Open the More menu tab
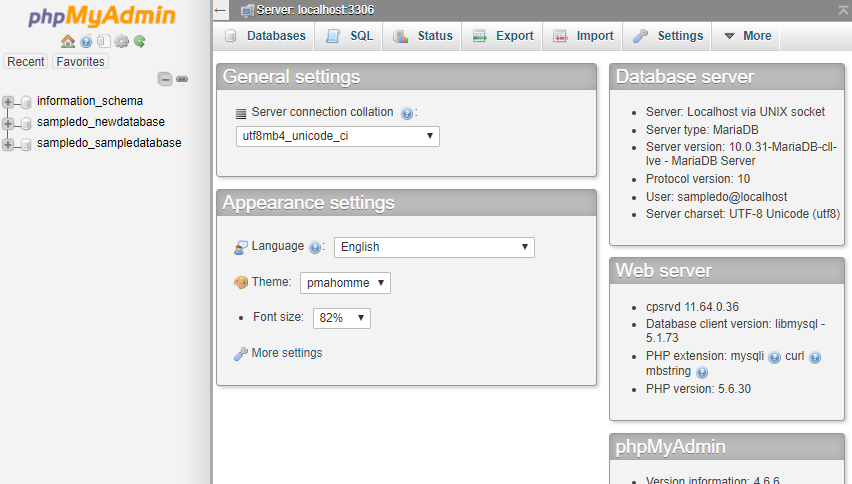852x484 pixels. coord(747,36)
